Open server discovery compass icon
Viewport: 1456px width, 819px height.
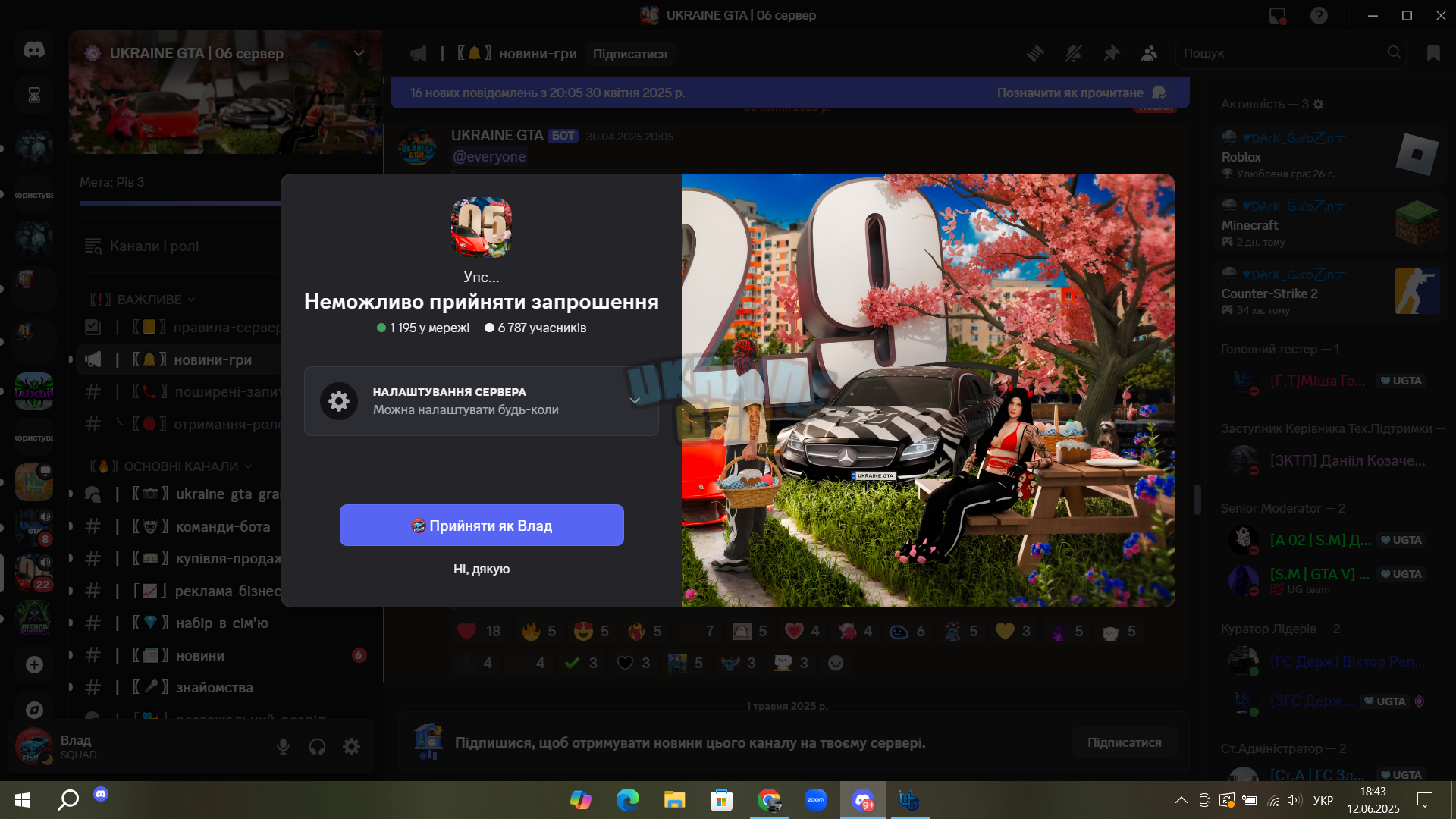coord(34,711)
